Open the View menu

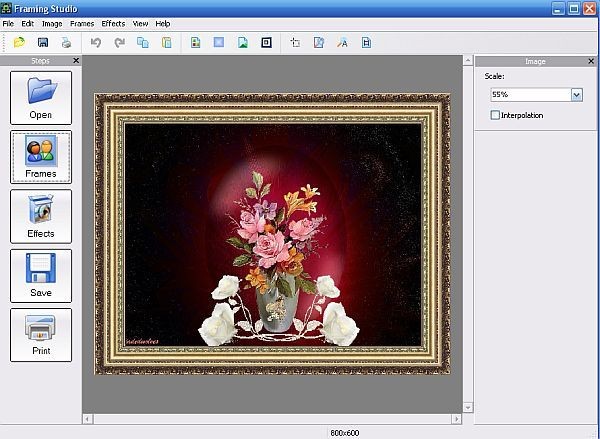point(140,24)
